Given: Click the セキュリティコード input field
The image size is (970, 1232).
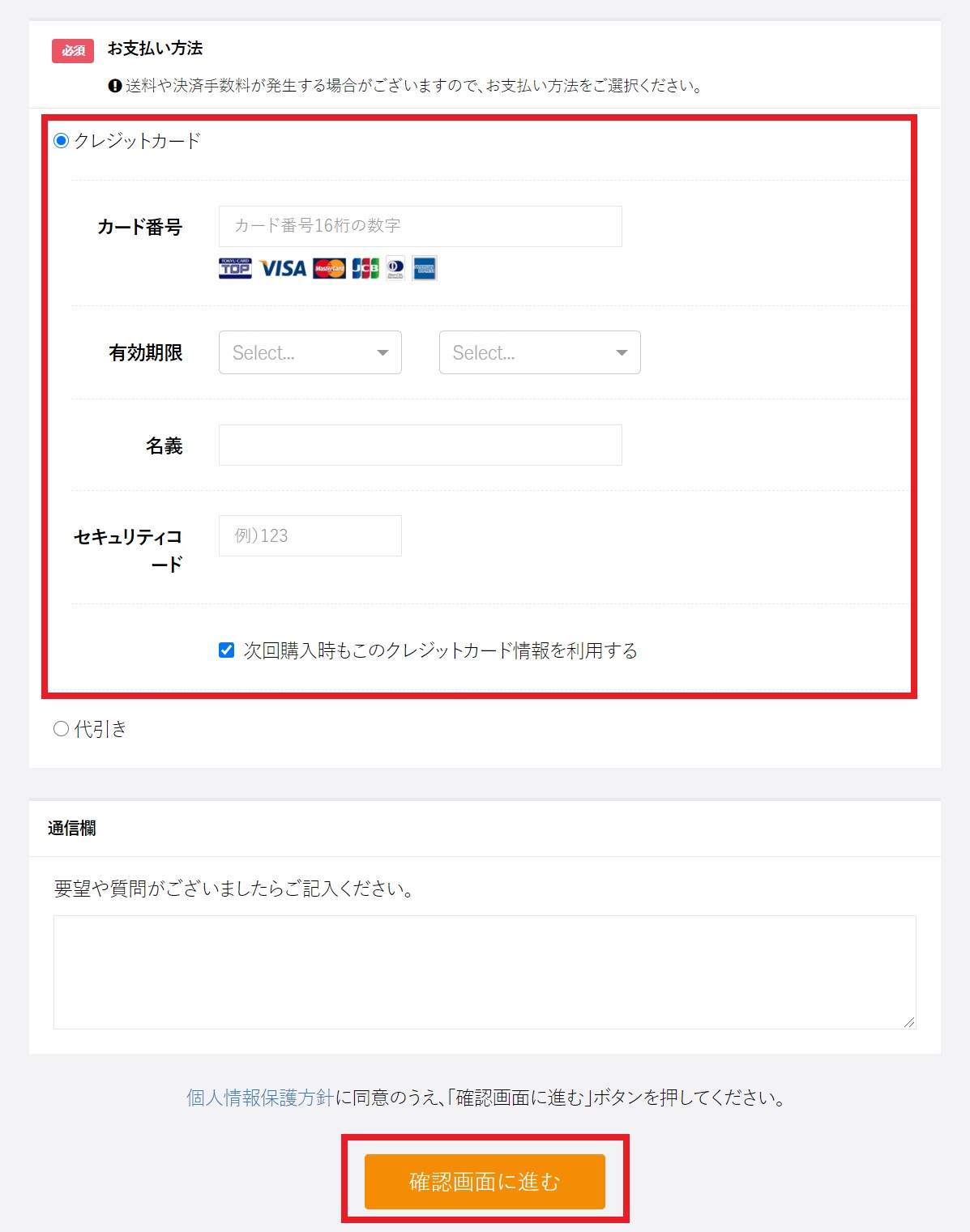Looking at the screenshot, I should 310,535.
